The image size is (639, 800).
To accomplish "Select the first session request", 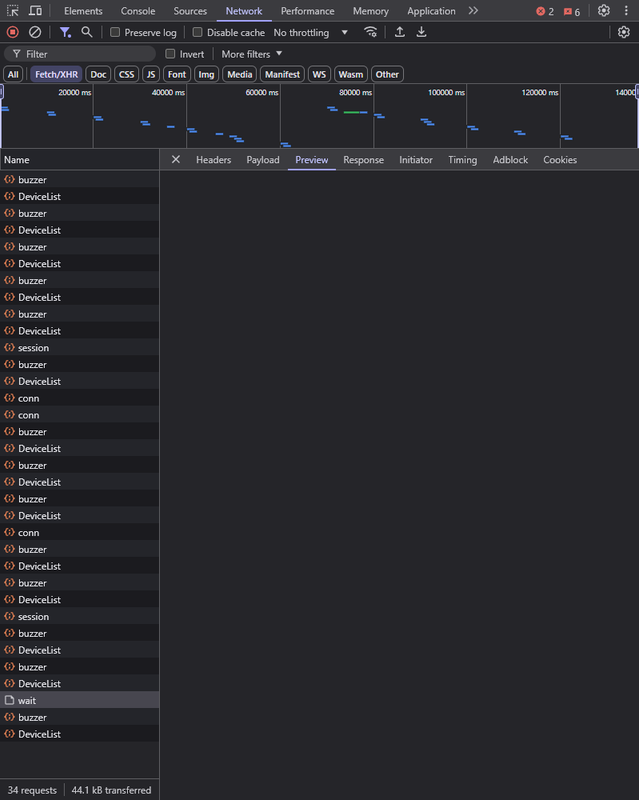I will tap(80, 347).
